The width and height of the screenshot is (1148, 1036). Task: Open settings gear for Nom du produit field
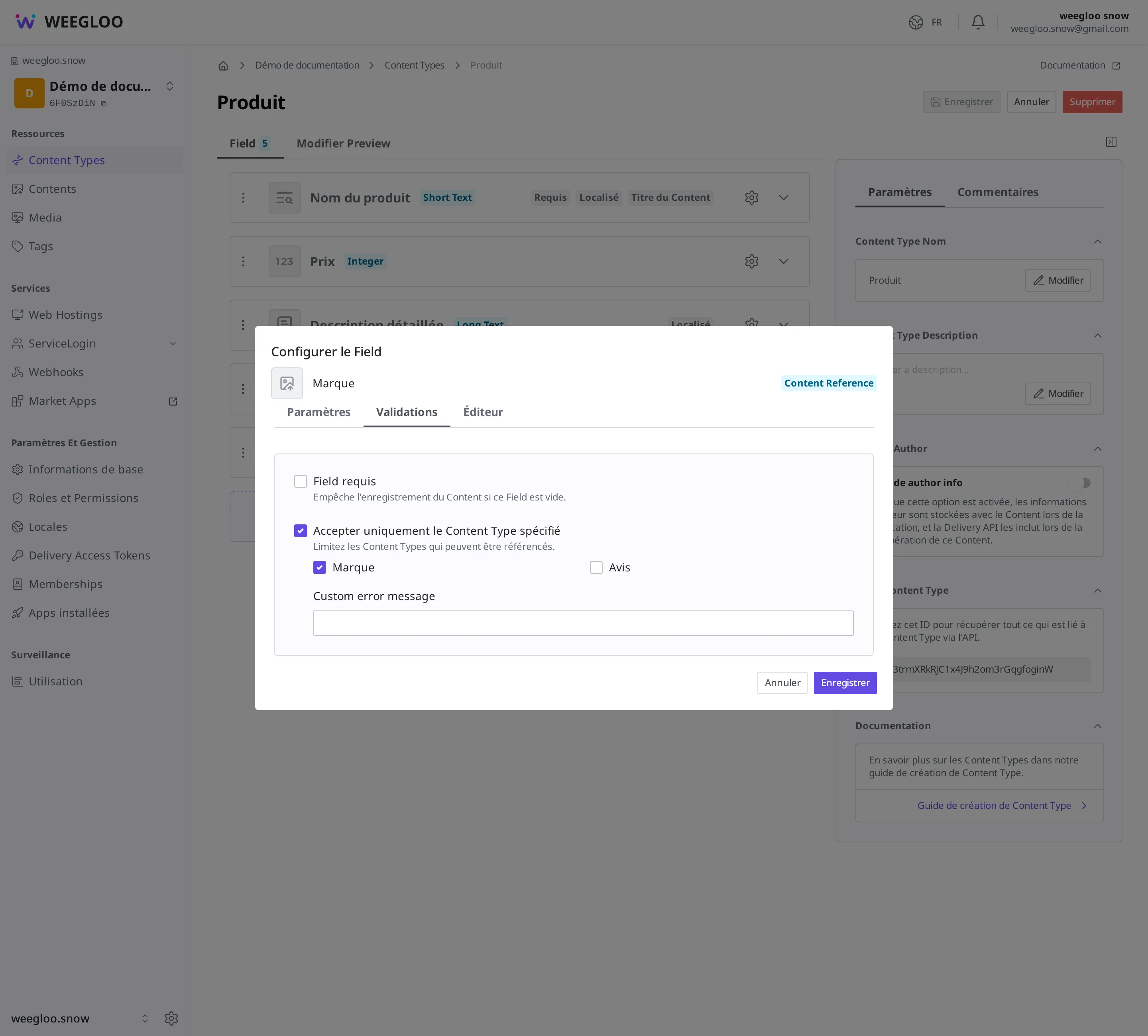pos(752,198)
